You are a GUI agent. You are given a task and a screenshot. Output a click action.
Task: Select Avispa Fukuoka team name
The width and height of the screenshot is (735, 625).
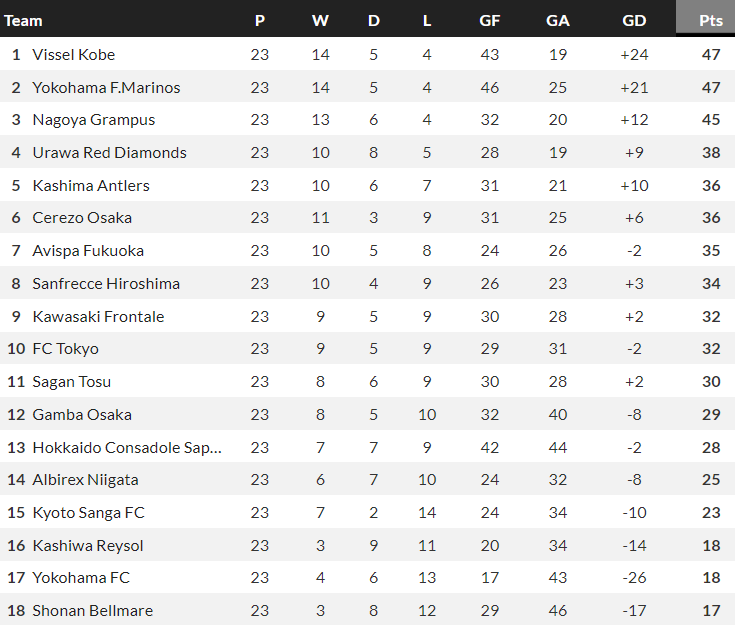pyautogui.click(x=88, y=251)
